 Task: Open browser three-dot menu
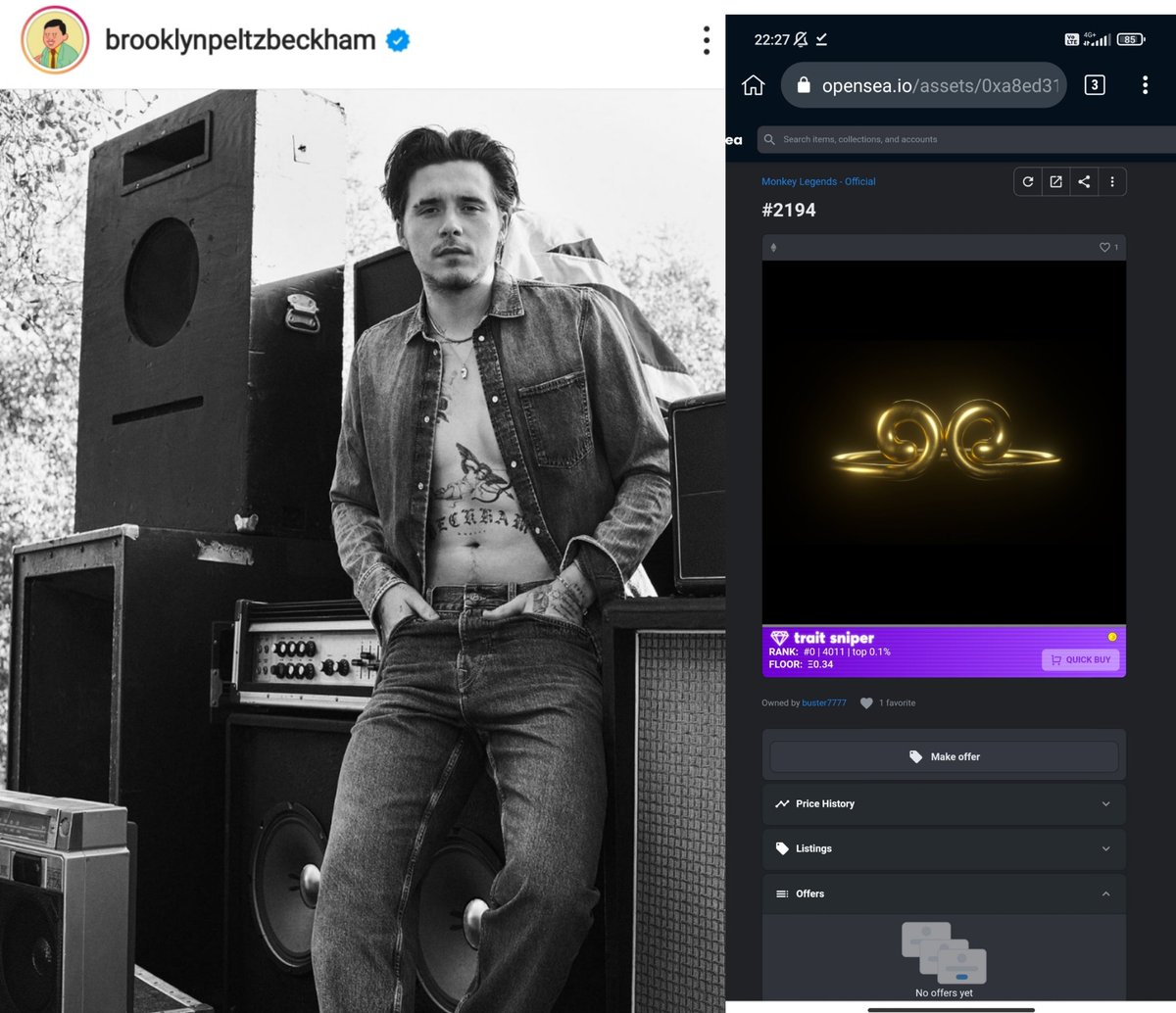[x=1145, y=85]
